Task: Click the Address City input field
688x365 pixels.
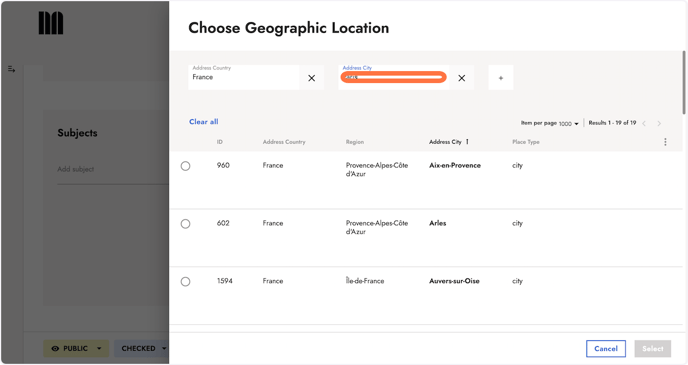Action: 394,78
